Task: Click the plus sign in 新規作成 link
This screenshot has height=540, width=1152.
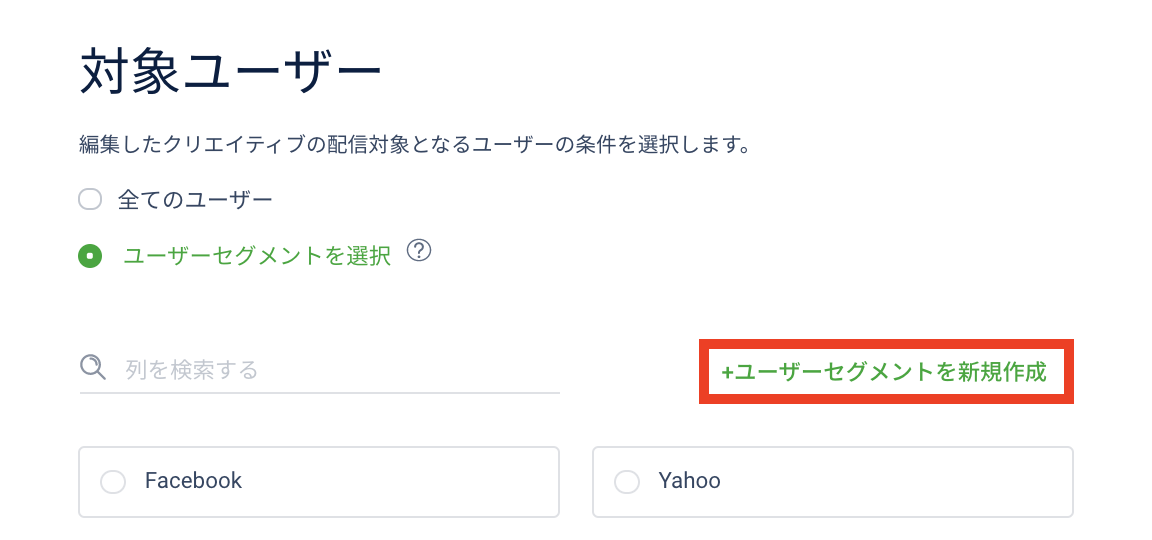Action: tap(727, 372)
